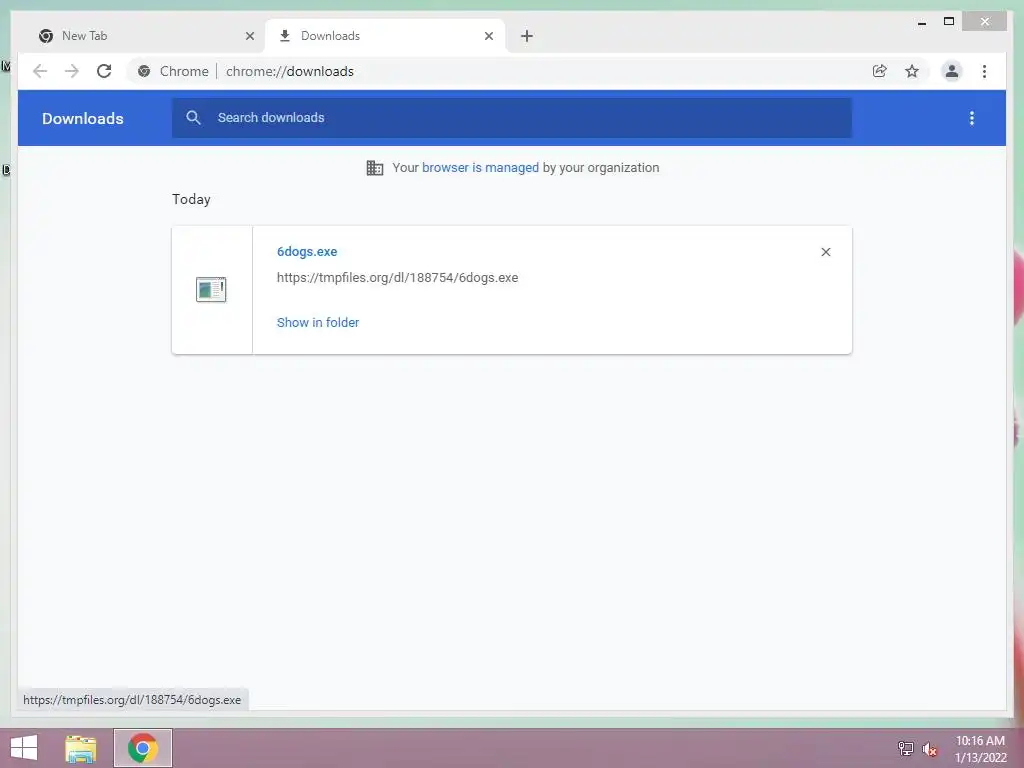The height and width of the screenshot is (768, 1024).
Task: Go back using the browser back arrow
Action: (40, 71)
